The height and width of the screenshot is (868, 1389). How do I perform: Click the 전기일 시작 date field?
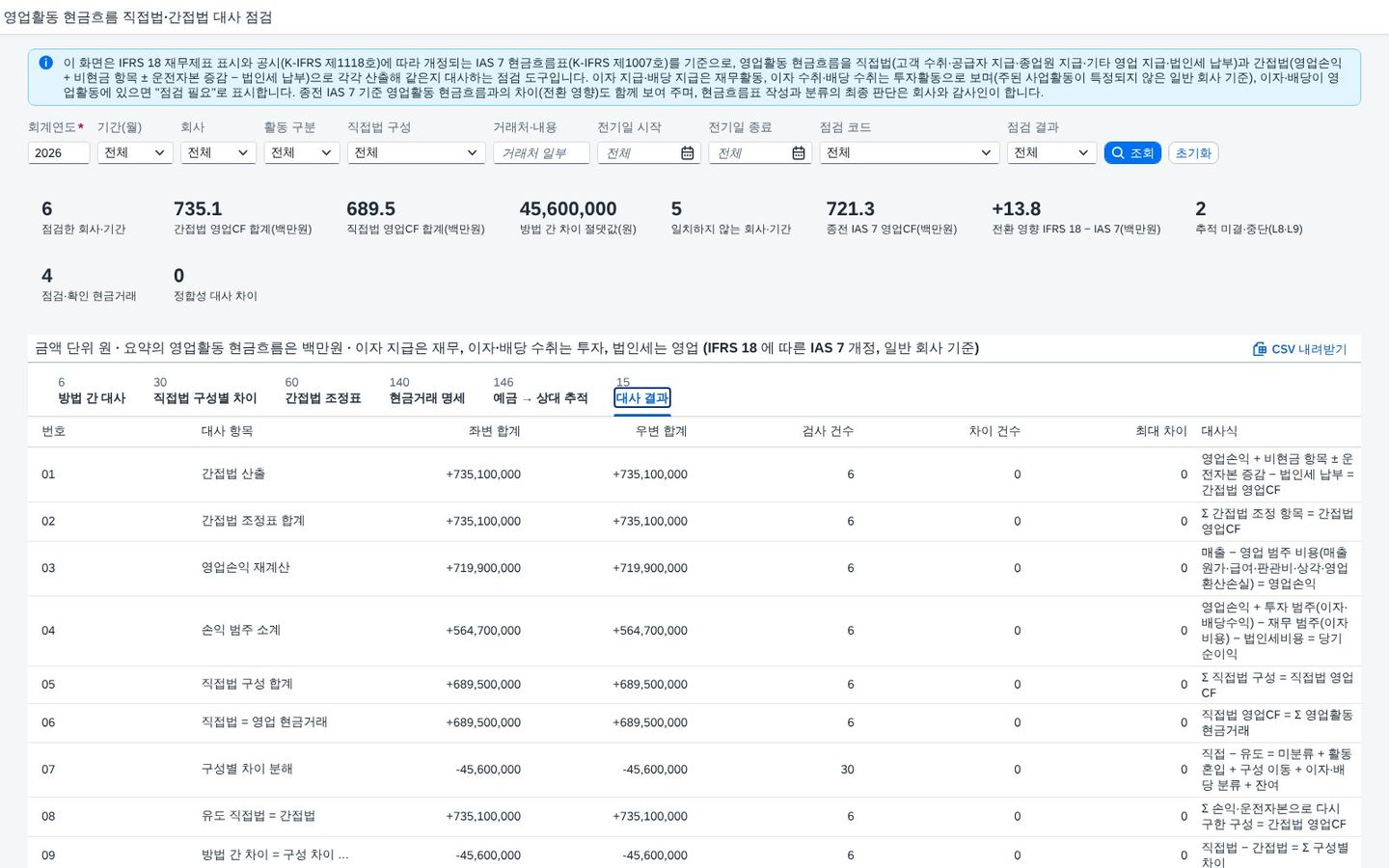(x=648, y=152)
